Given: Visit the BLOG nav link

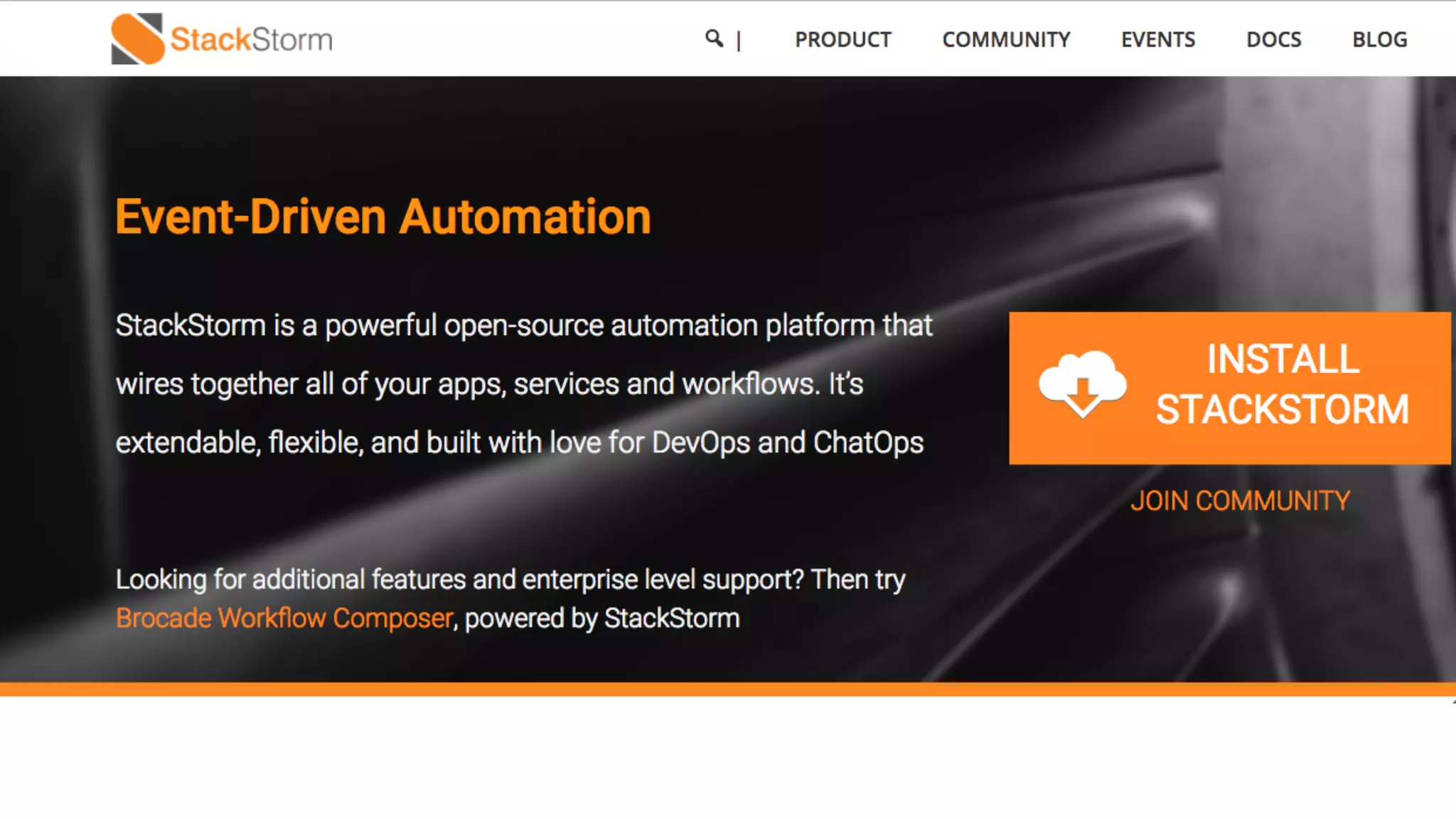Looking at the screenshot, I should [1379, 40].
